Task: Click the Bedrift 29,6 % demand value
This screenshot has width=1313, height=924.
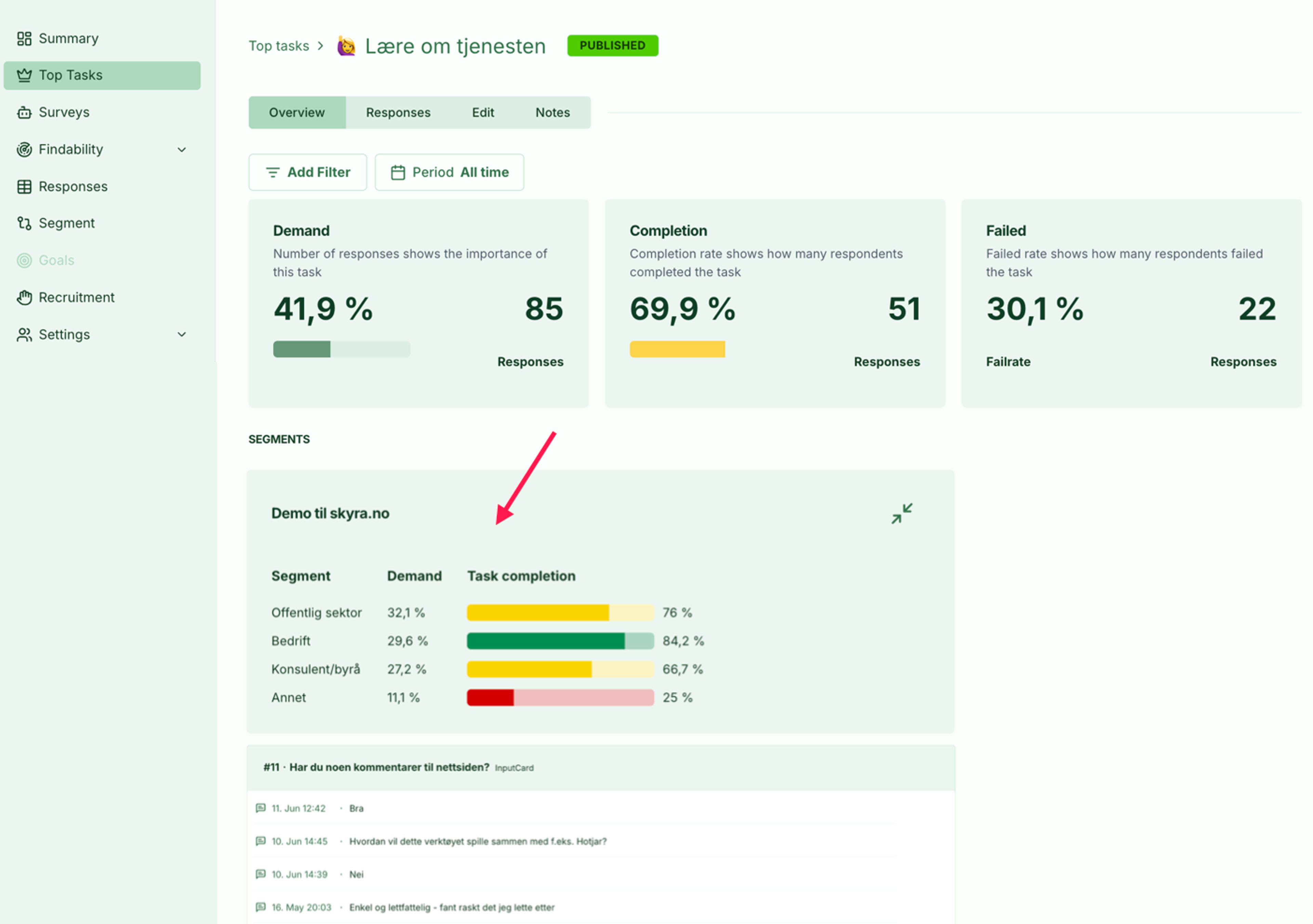Action: tap(407, 641)
